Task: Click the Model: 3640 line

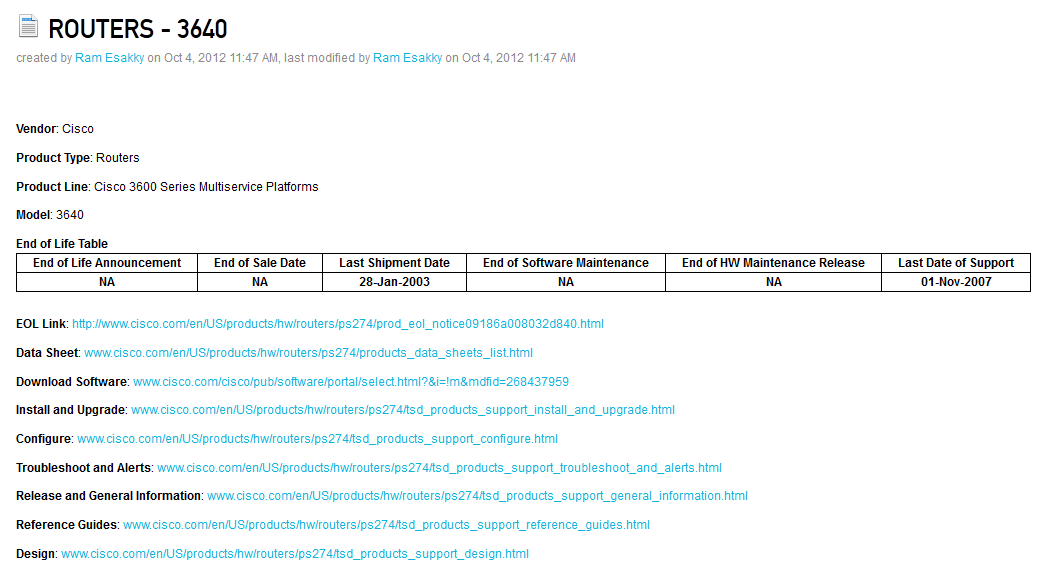Action: click(50, 215)
